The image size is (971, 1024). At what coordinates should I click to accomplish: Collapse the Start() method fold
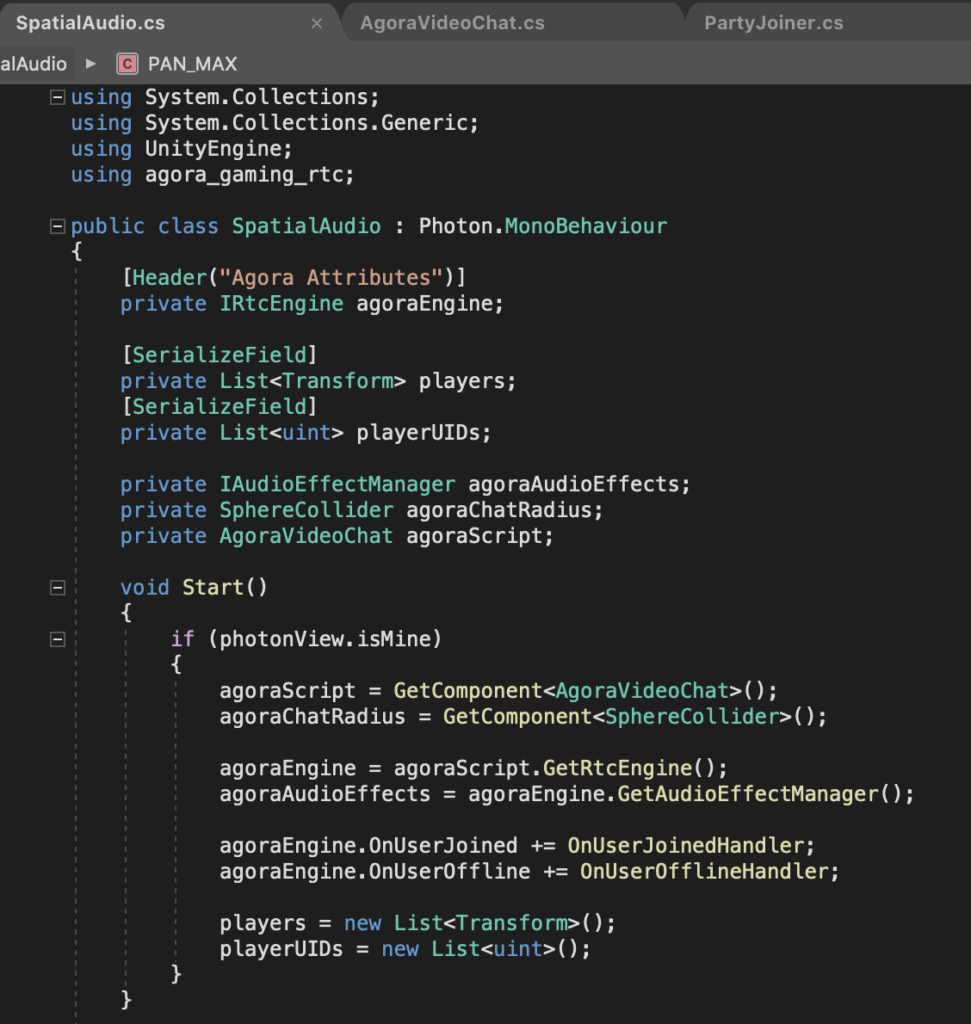point(57,588)
